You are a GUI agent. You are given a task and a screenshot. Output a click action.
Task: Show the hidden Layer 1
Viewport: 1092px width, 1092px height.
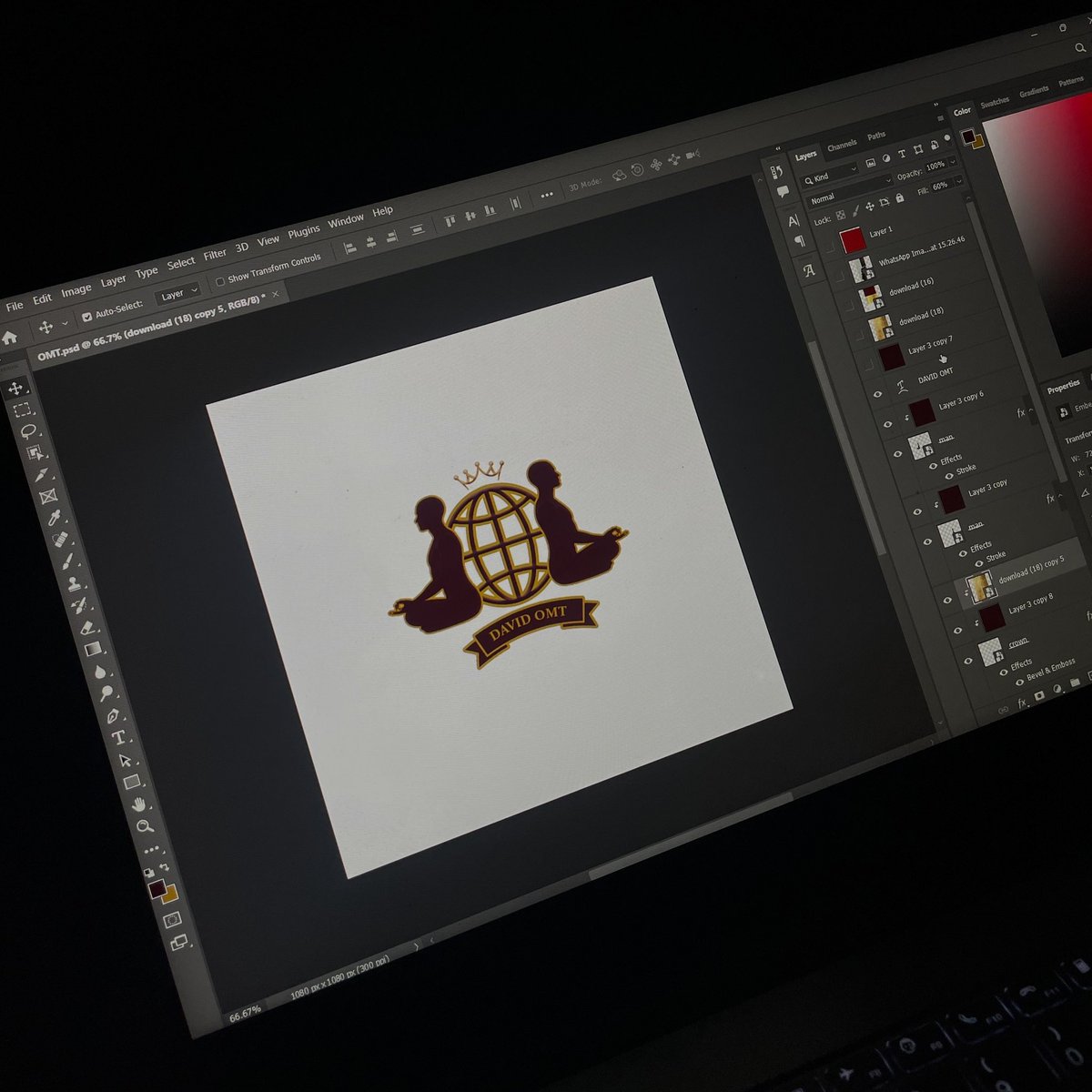pyautogui.click(x=830, y=248)
